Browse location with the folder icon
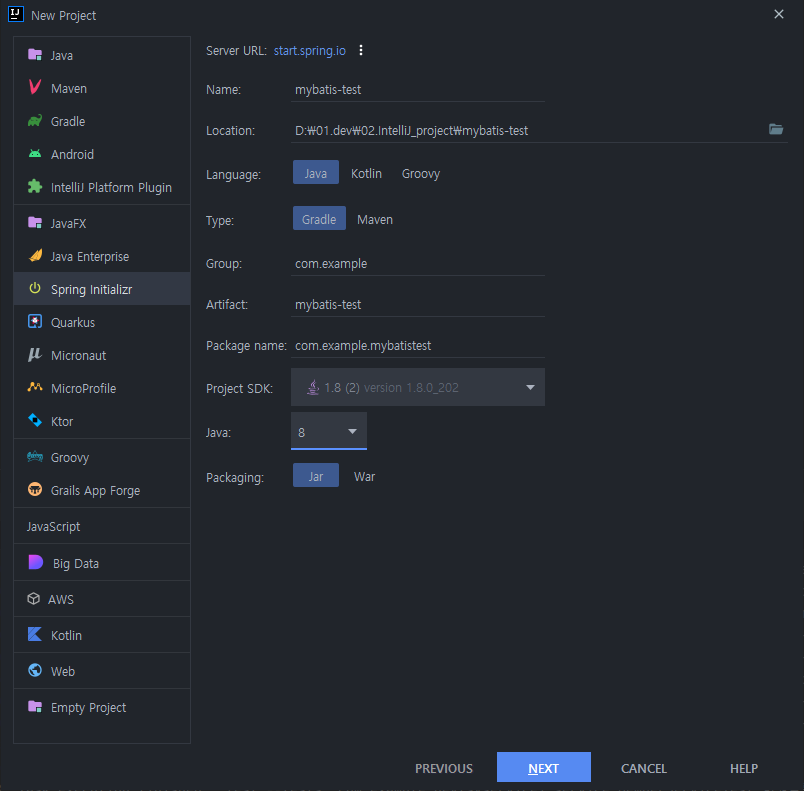 point(776,129)
